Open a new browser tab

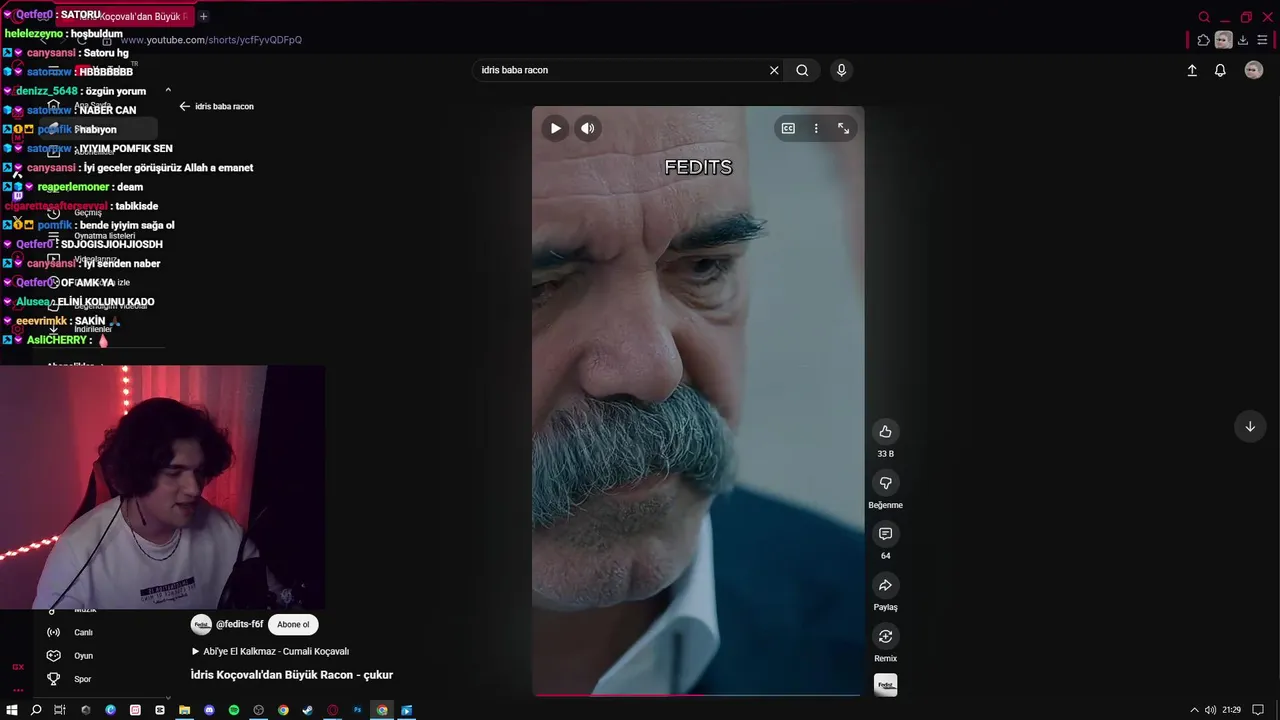203,16
